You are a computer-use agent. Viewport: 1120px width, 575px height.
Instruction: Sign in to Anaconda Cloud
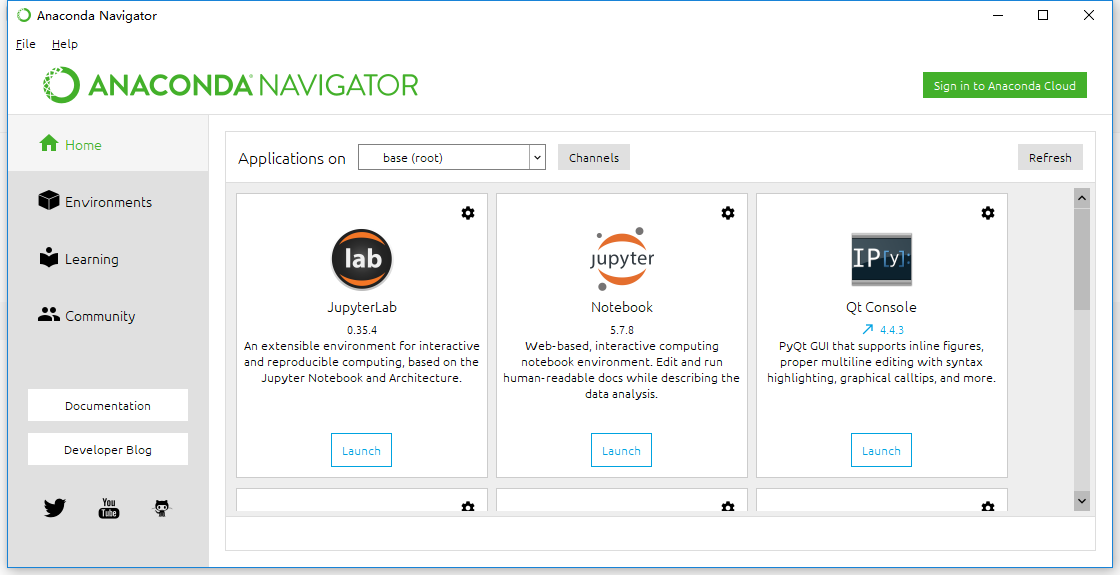(1004, 85)
